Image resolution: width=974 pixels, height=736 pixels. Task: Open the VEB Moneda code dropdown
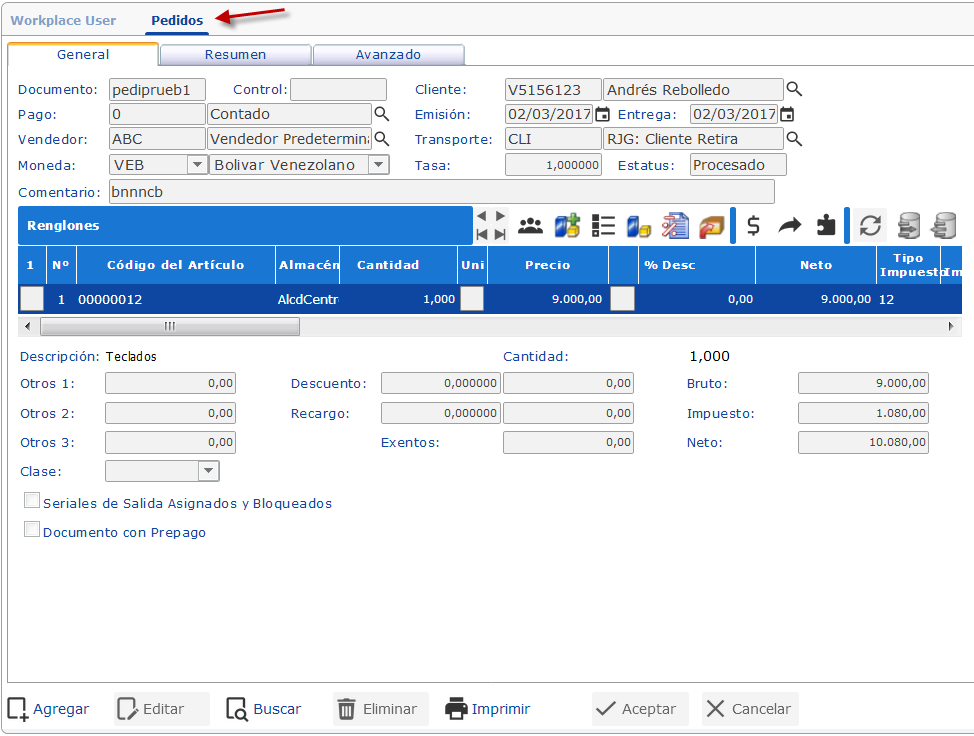(x=197, y=165)
